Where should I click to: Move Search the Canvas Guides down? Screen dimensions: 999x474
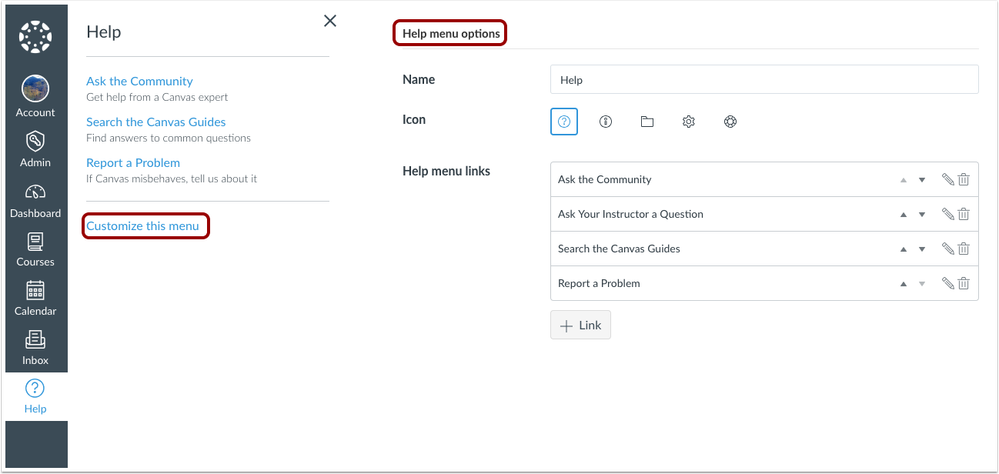922,249
